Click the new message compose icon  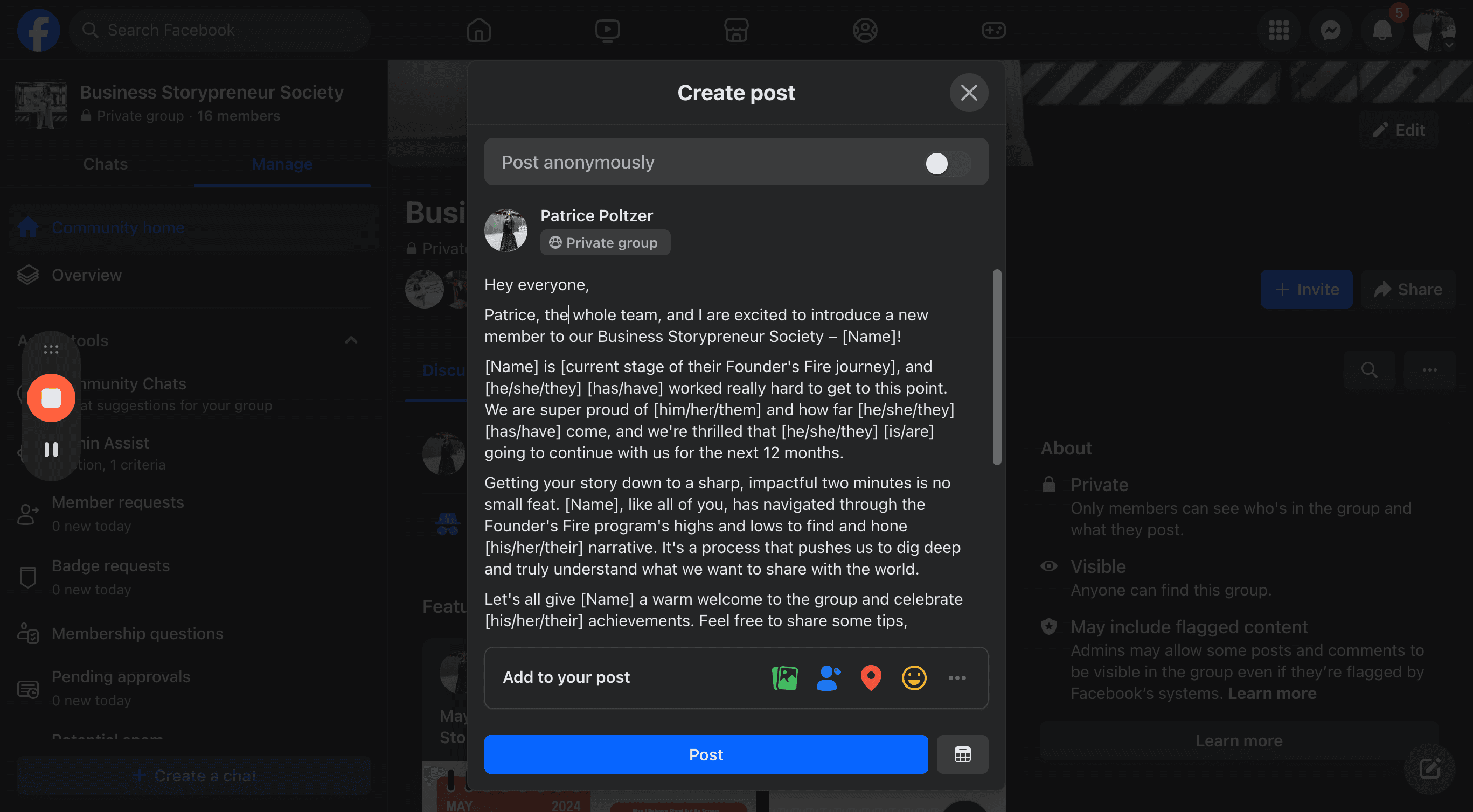click(x=1429, y=768)
